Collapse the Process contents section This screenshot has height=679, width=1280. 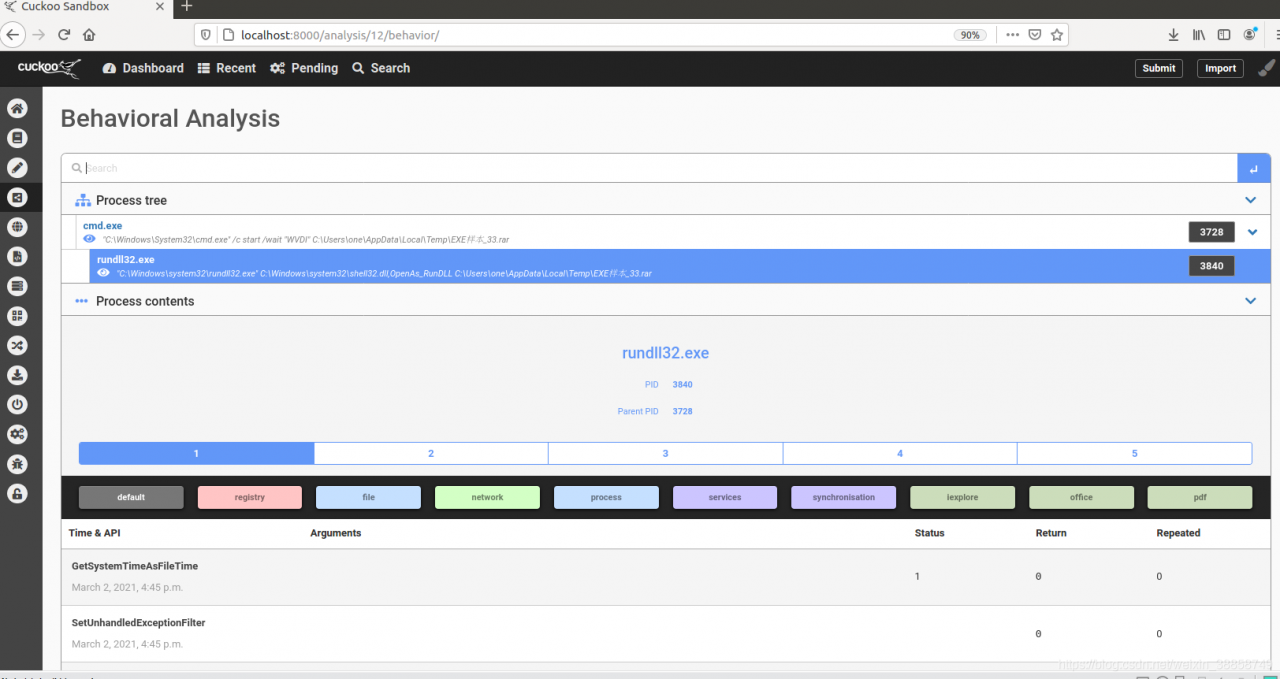[x=1250, y=300]
